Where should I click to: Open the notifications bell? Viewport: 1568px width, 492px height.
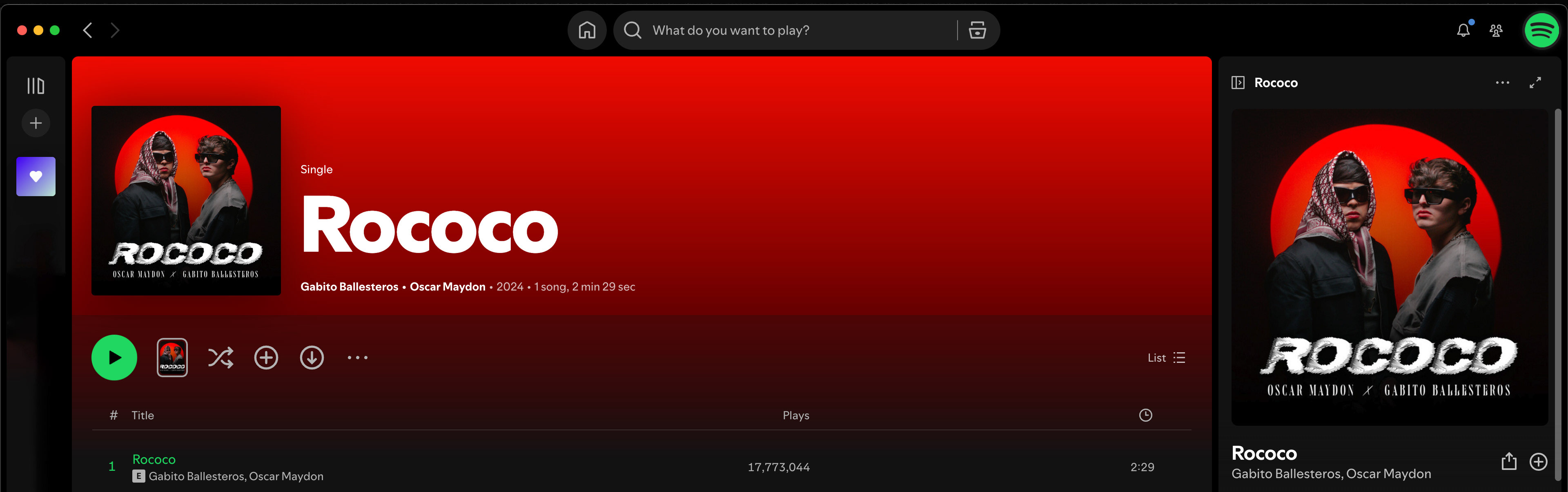tap(1463, 30)
